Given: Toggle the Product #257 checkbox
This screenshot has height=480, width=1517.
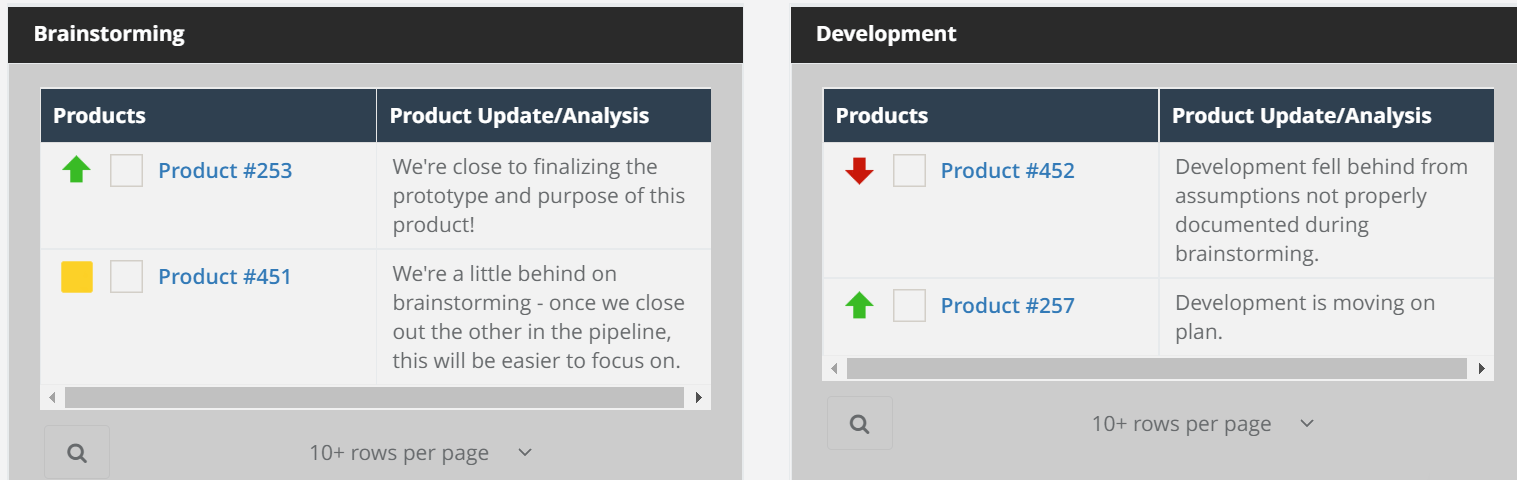Looking at the screenshot, I should (909, 305).
